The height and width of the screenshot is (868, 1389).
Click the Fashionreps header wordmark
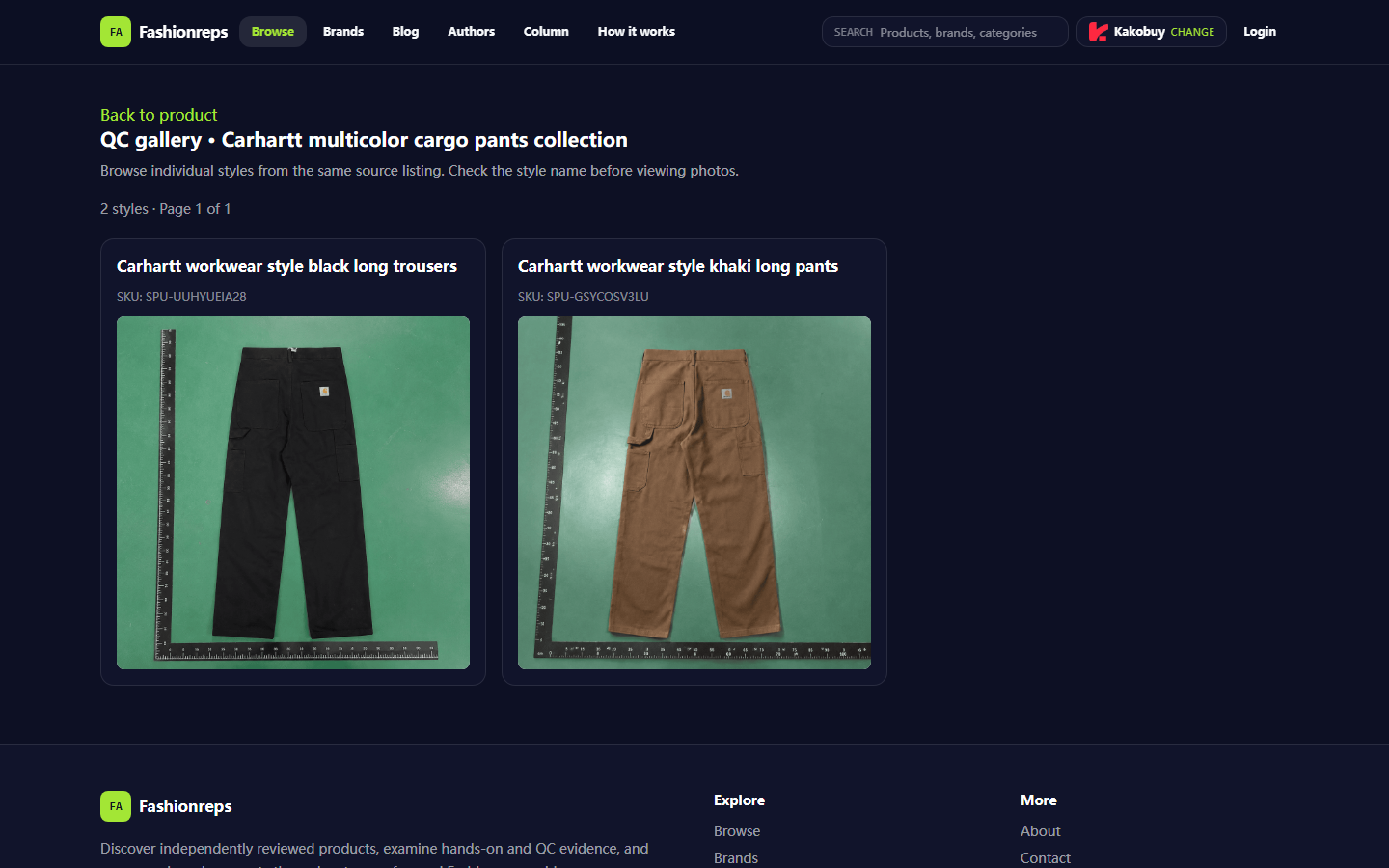pos(183,32)
